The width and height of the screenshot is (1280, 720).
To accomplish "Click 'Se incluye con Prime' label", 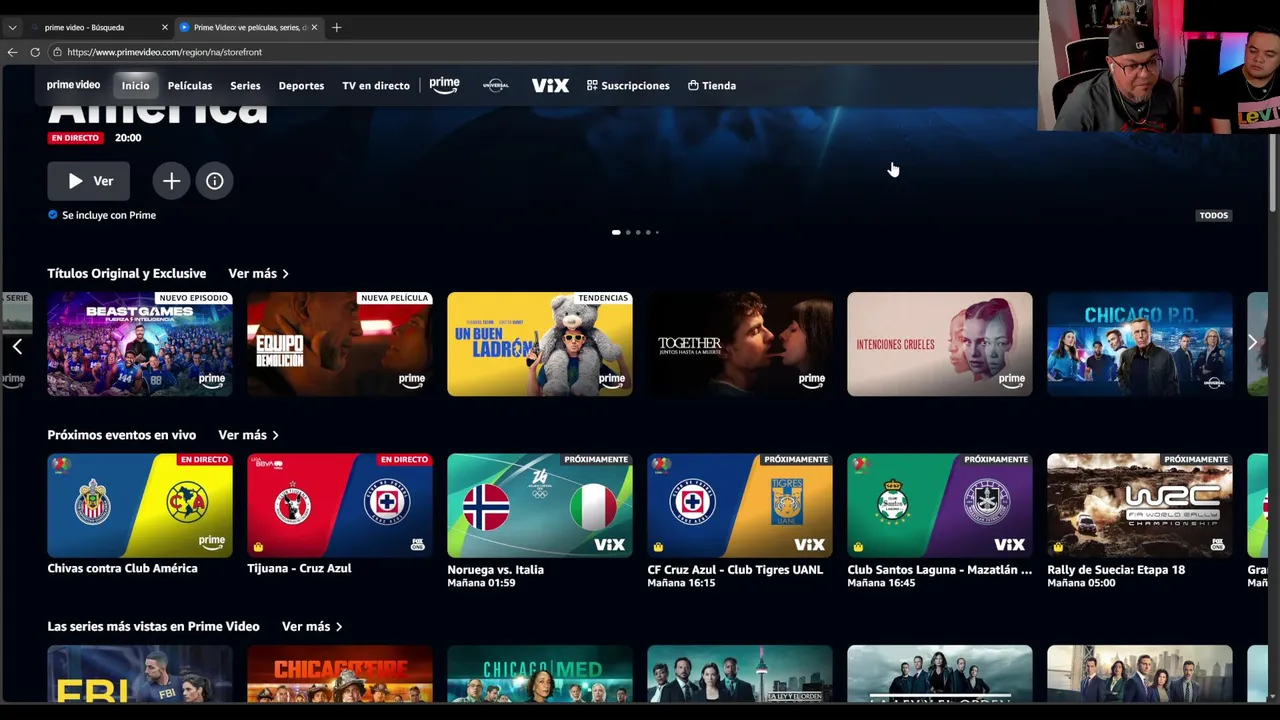I will point(109,215).
